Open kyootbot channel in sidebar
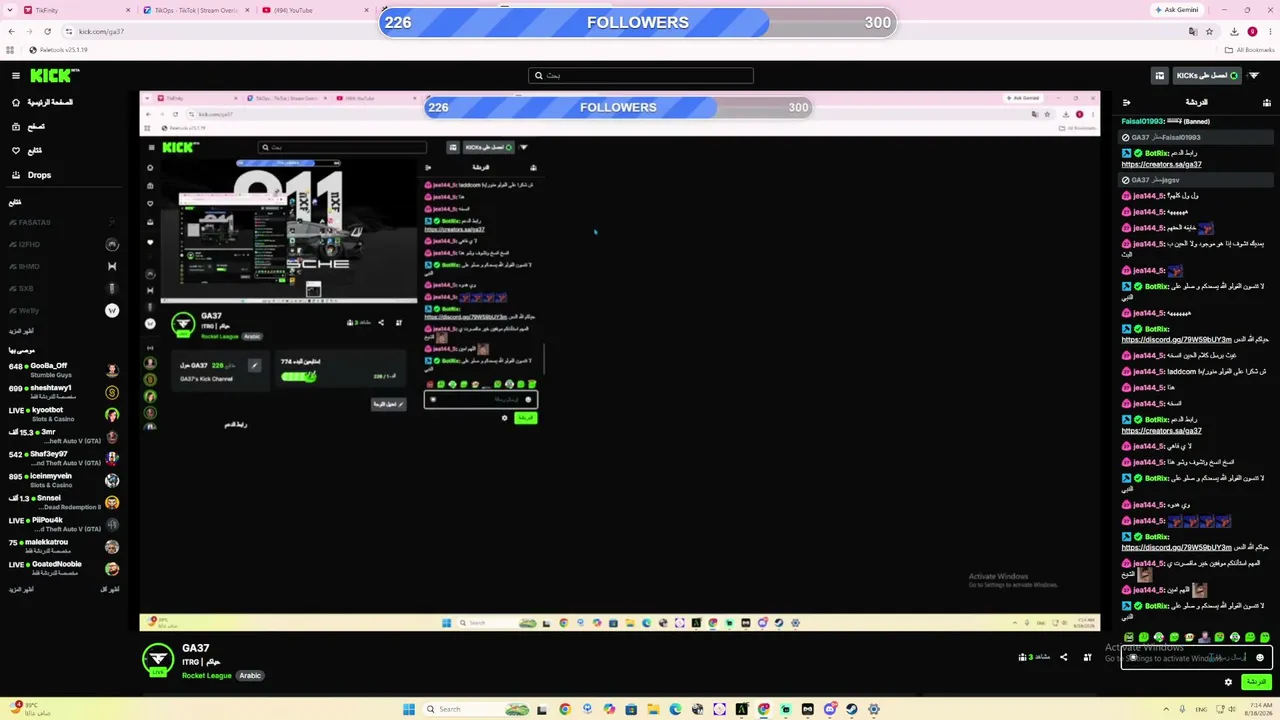This screenshot has height=720, width=1280. (64, 414)
